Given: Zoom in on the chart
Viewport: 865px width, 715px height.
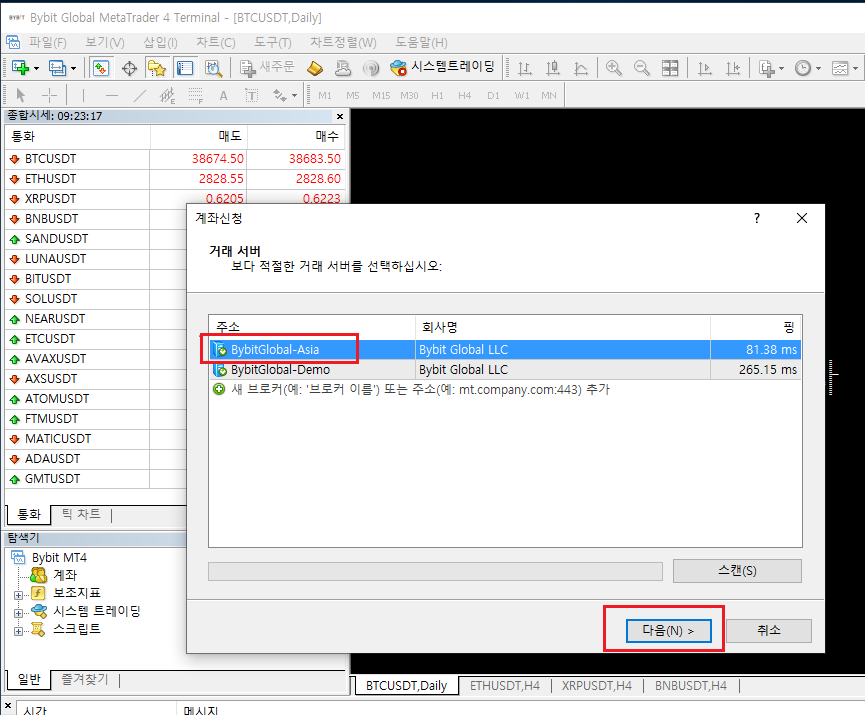Looking at the screenshot, I should 613,68.
